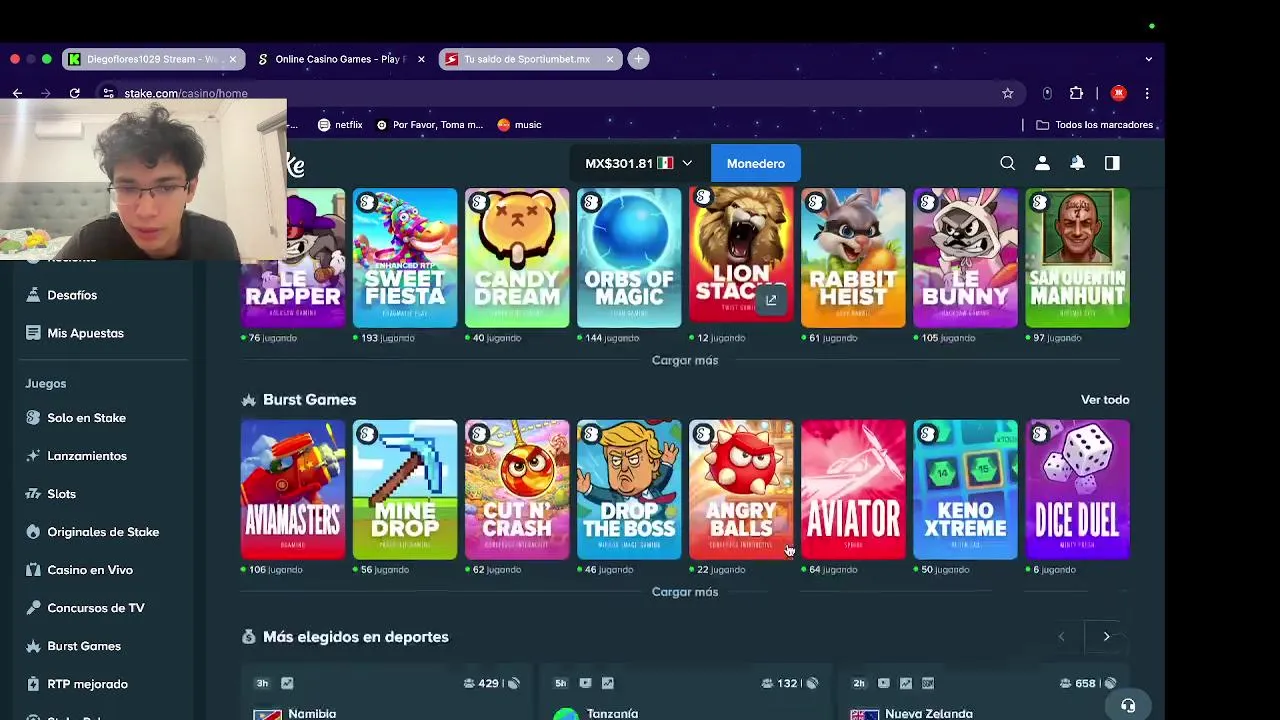Open Originales de Stake in the sidebar
This screenshot has width=1280, height=720.
(x=103, y=532)
